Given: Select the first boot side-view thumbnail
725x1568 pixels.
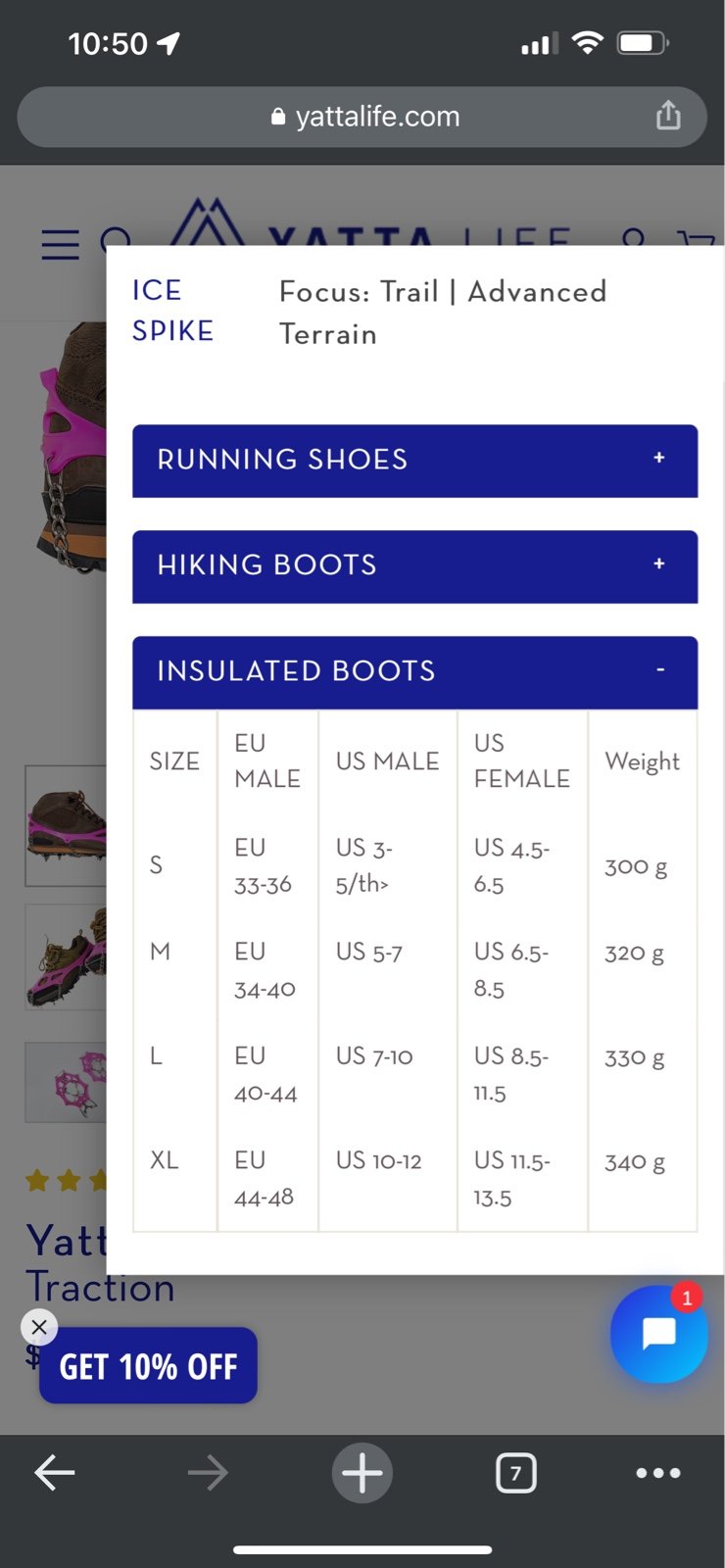Looking at the screenshot, I should point(66,825).
